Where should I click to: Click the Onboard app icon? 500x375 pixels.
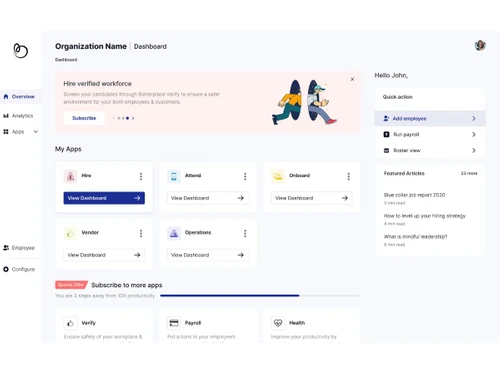(278, 176)
